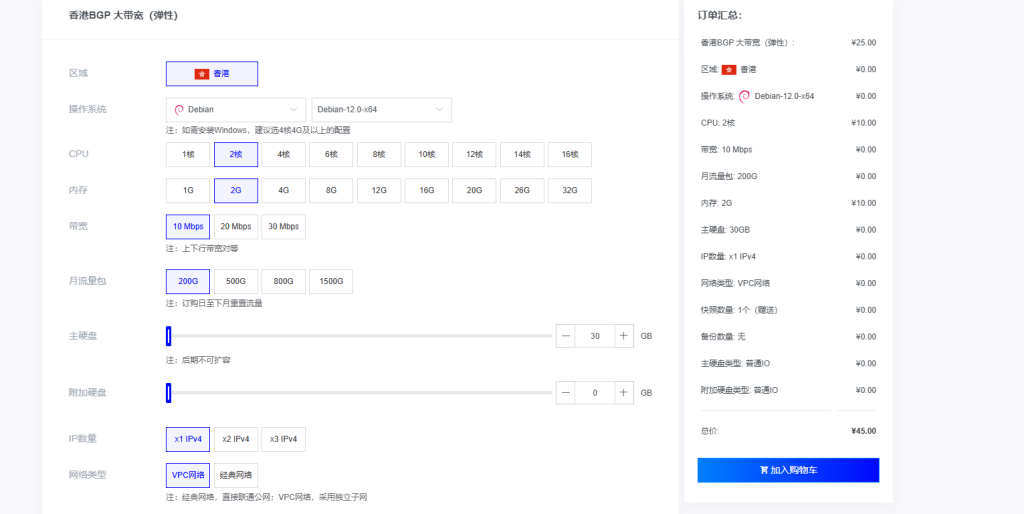This screenshot has width=1024, height=514.
Task: Click the Hong Kong flag in 区域 button
Action: tap(201, 74)
